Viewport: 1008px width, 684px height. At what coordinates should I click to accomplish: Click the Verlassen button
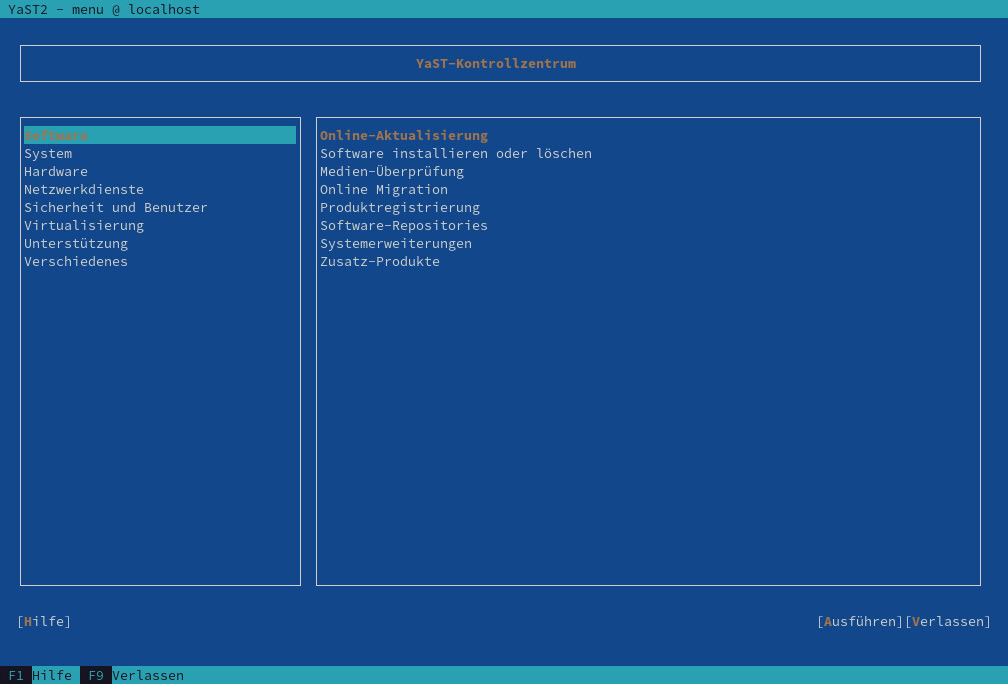click(948, 621)
